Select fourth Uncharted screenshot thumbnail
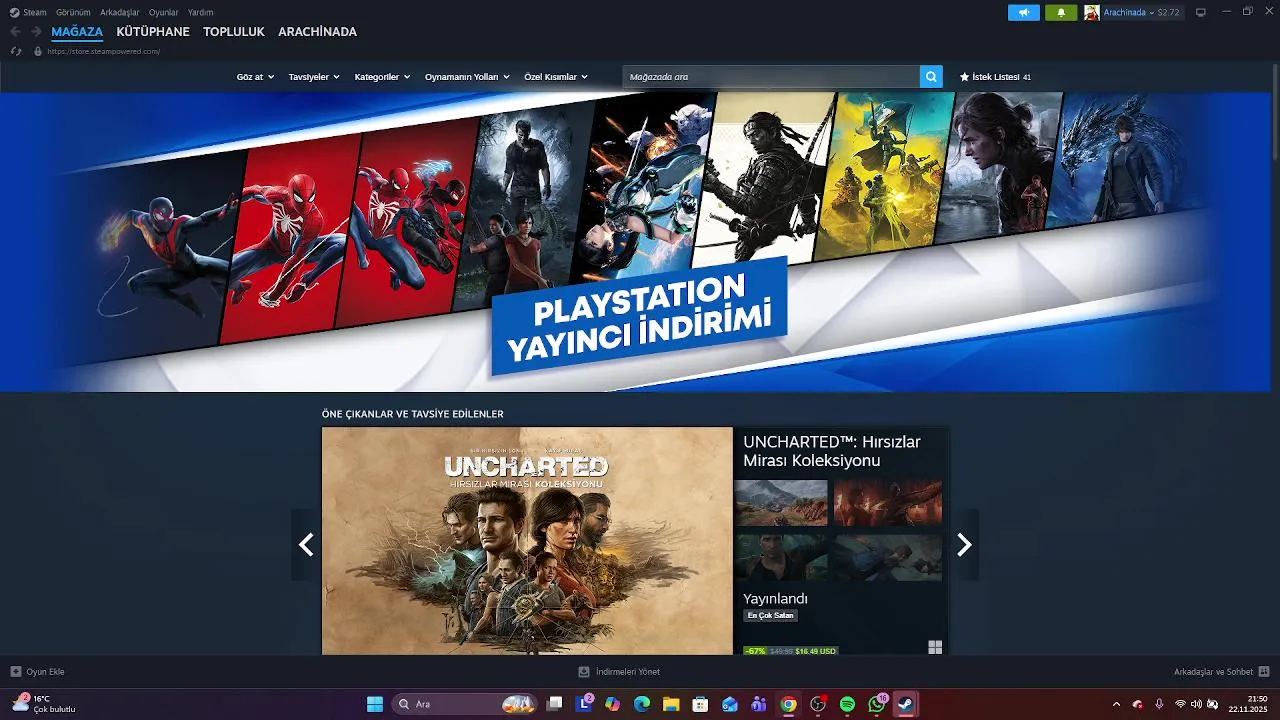Viewport: 1280px width, 720px height. pyautogui.click(x=888, y=557)
